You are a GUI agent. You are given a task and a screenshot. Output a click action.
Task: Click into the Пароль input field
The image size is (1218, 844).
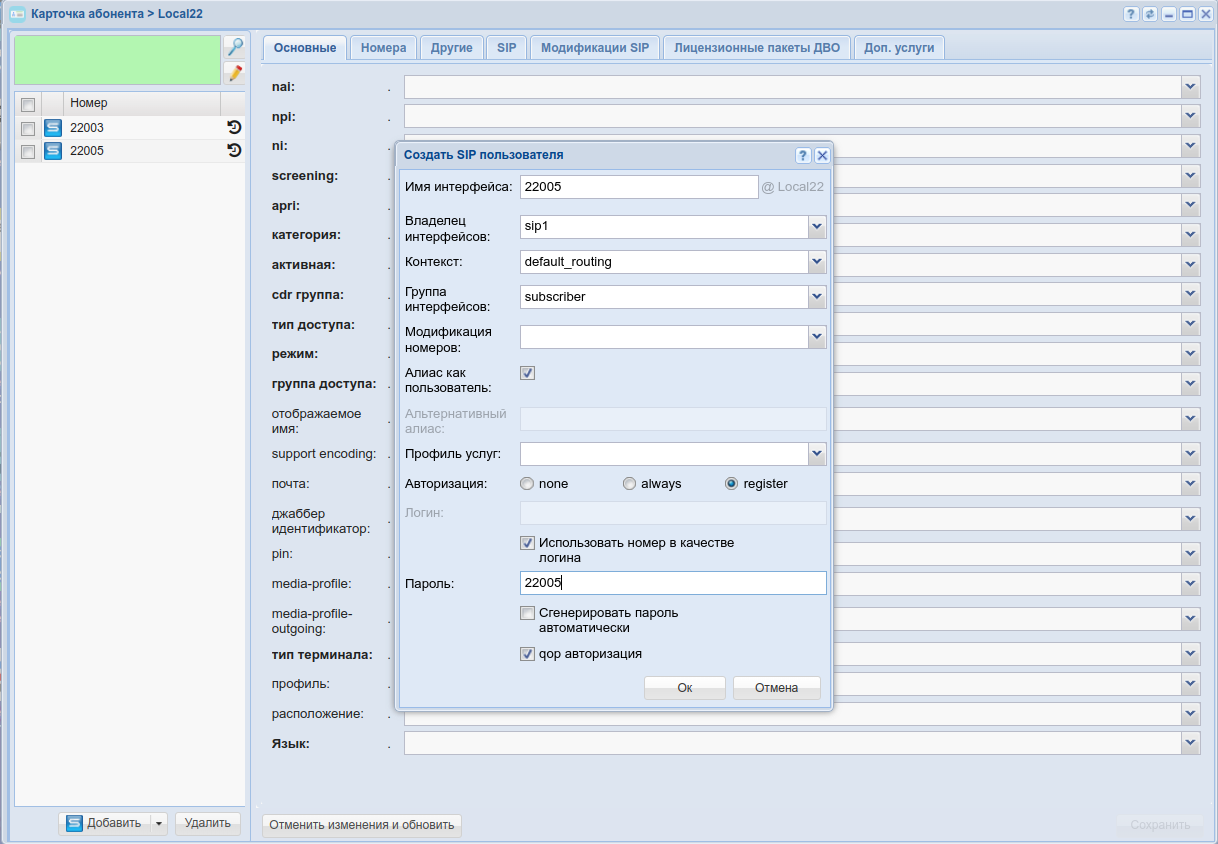[x=672, y=583]
